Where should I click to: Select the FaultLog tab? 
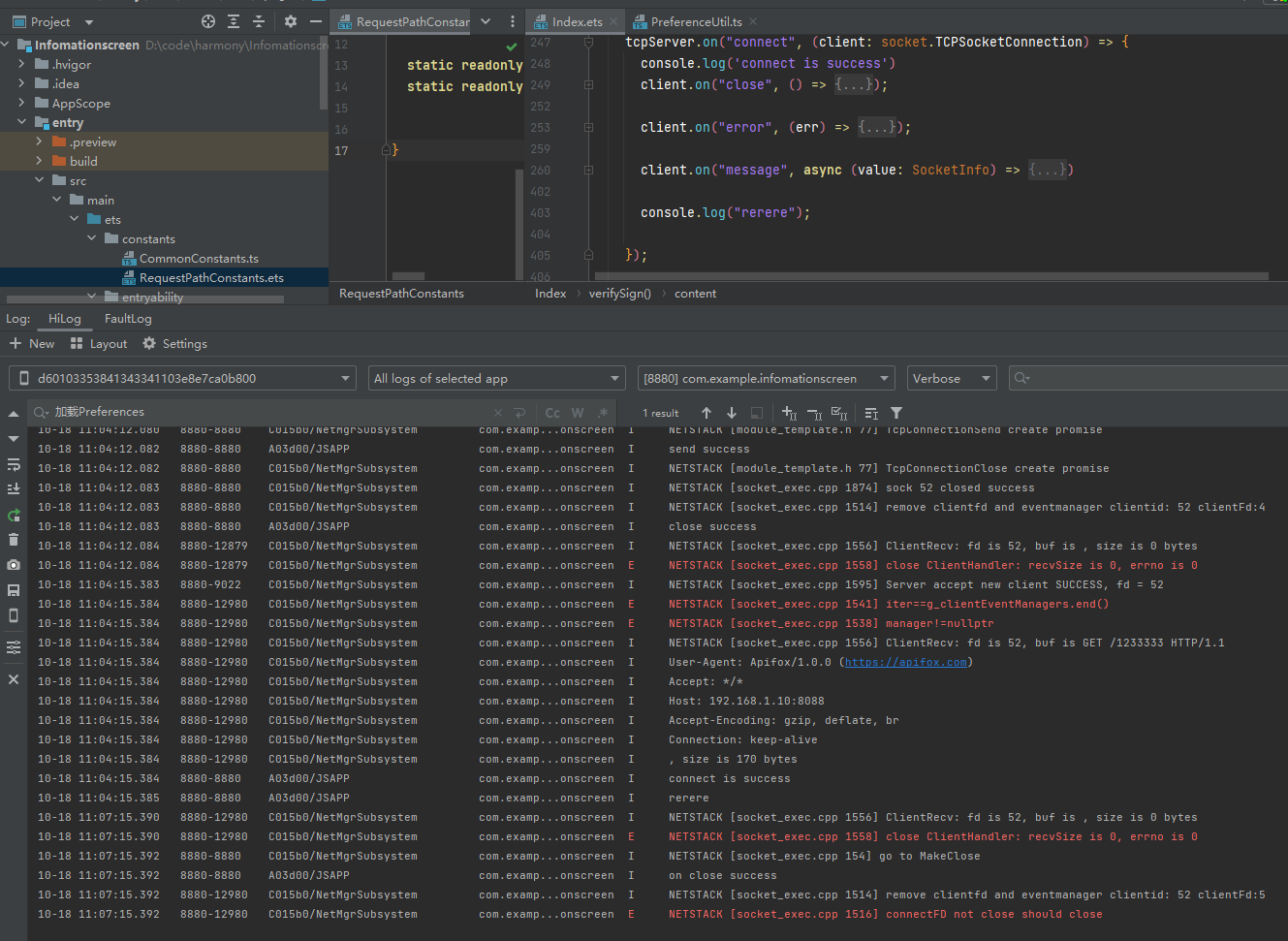tap(128, 319)
